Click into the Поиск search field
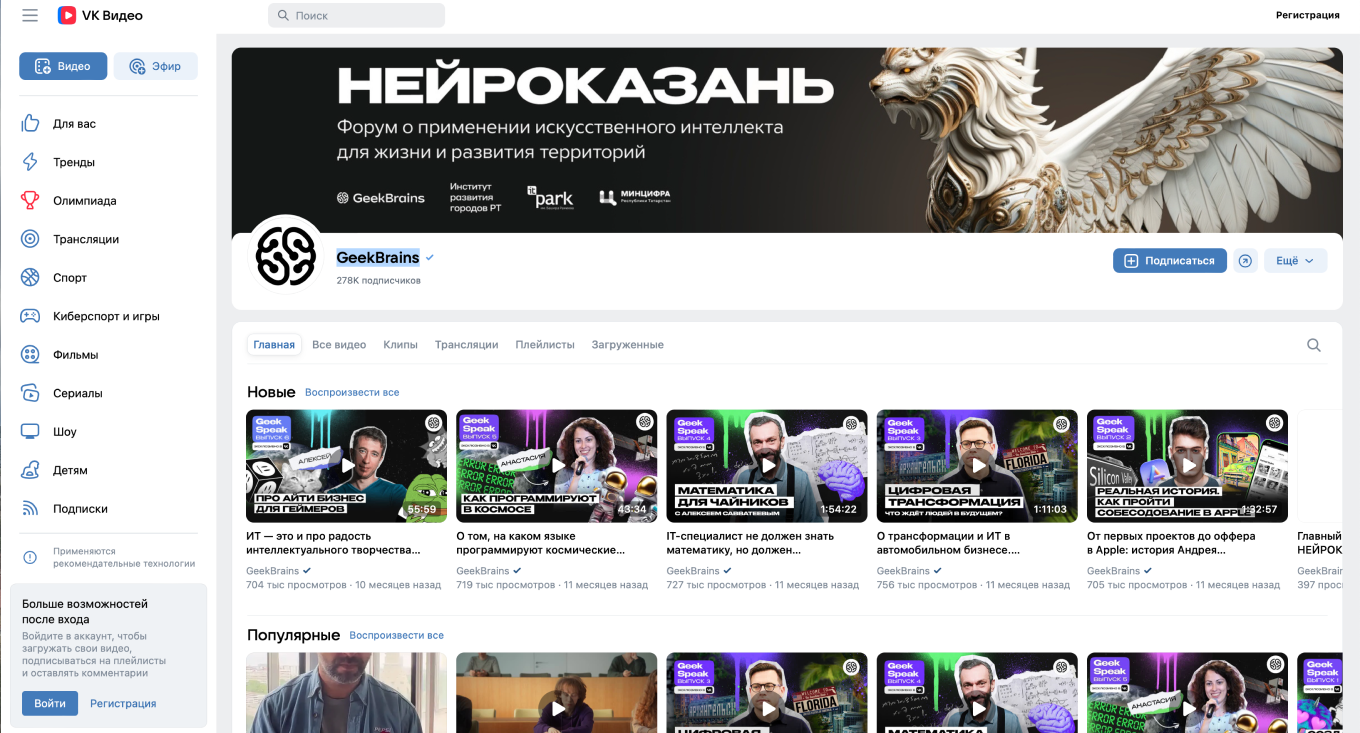Image resolution: width=1360 pixels, height=733 pixels. [x=356, y=15]
